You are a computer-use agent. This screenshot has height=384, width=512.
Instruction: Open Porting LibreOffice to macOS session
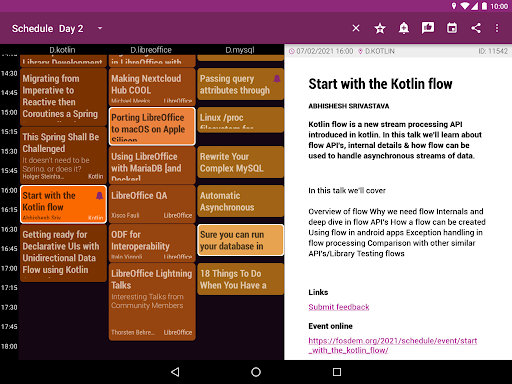click(x=152, y=126)
